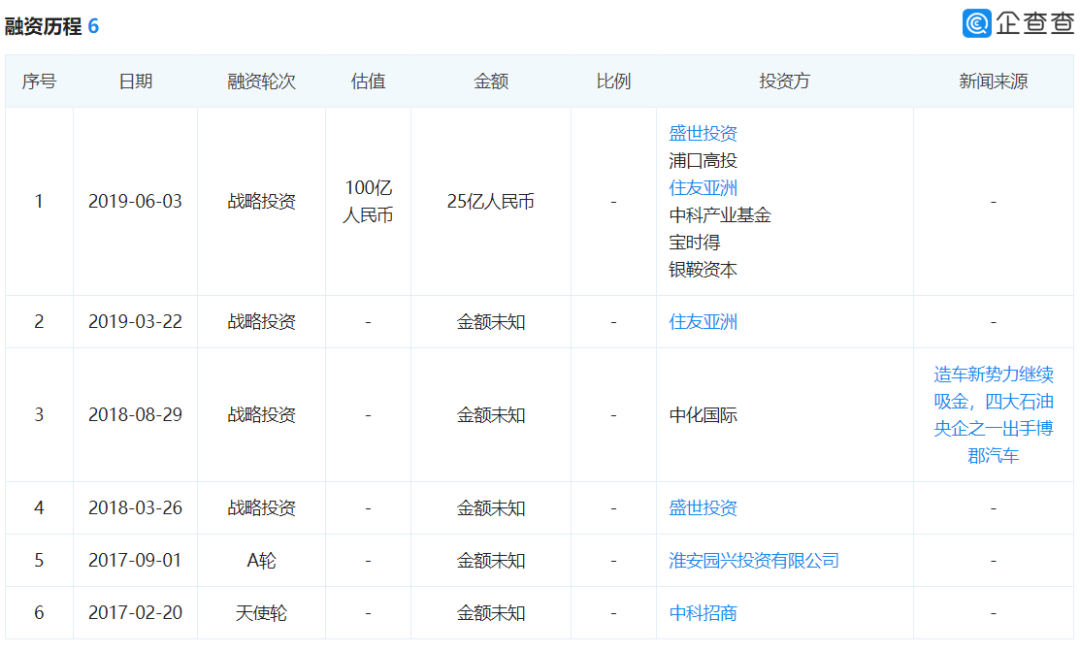Open the 盛世投资 link in the 2018-03-26 row
1080x652 pixels.
[703, 508]
